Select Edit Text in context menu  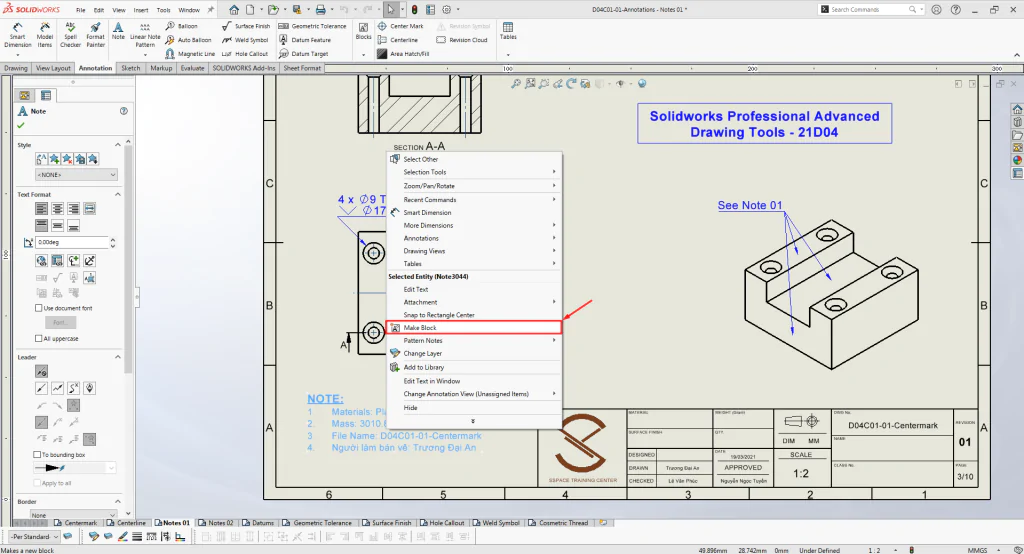point(415,289)
